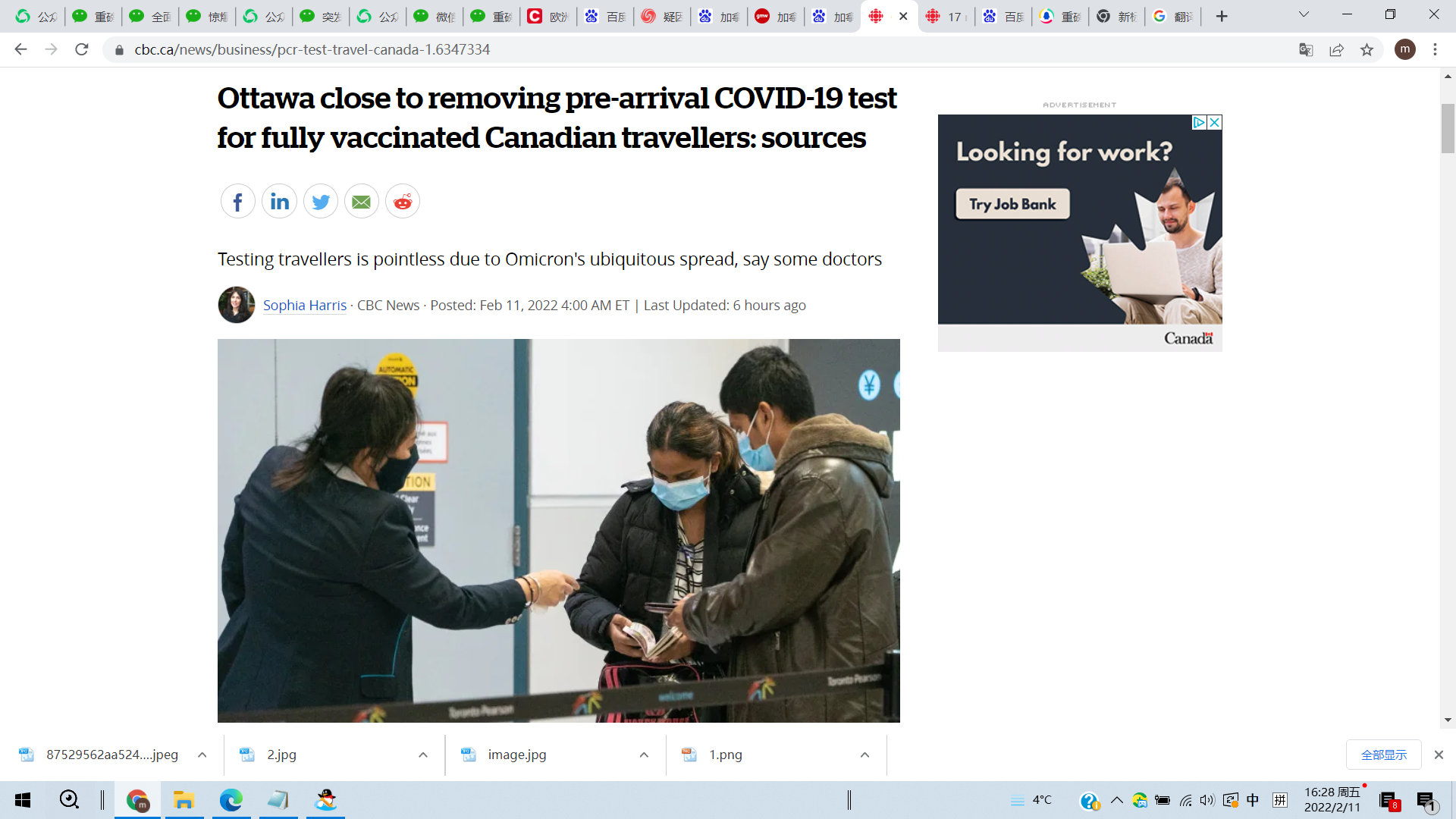Click the page vertical scrollbar thumb
The height and width of the screenshot is (819, 1456).
(1448, 129)
